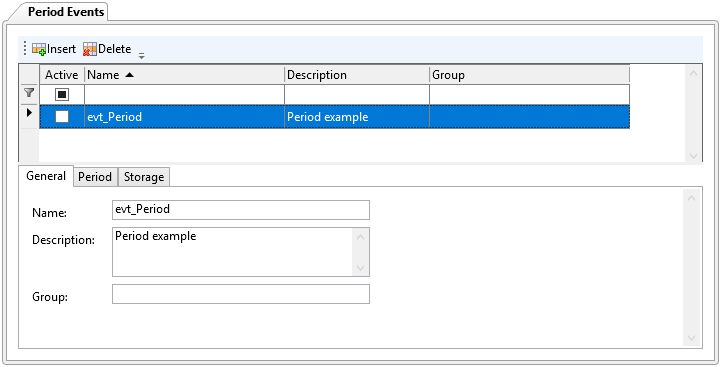
Task: Click the Name filter cell
Action: point(185,95)
